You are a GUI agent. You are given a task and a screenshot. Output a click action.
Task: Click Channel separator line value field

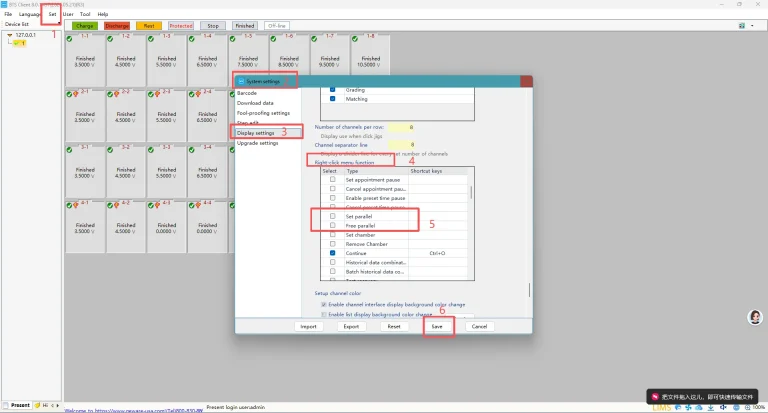pyautogui.click(x=401, y=145)
